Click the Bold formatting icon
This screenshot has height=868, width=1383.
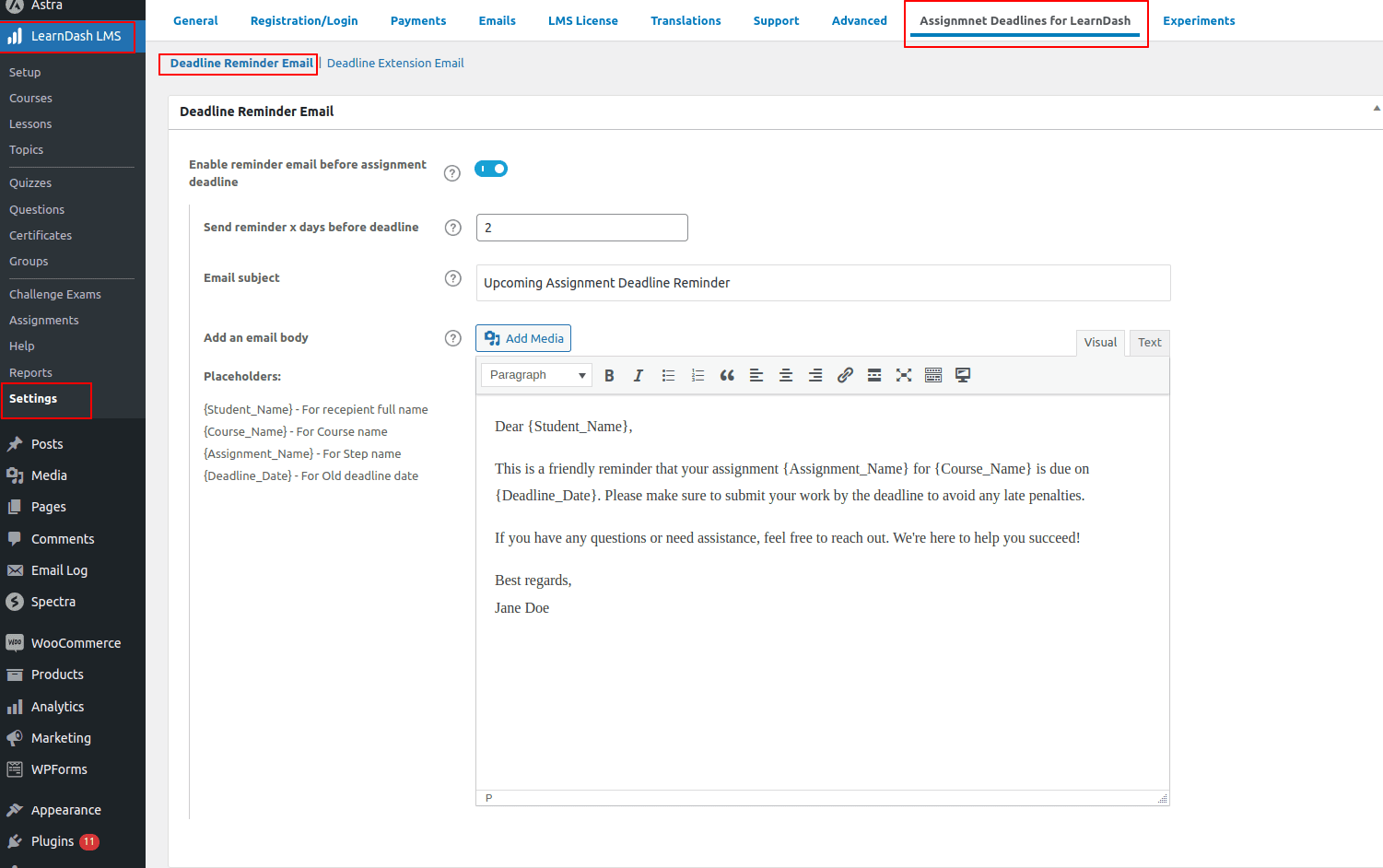coord(609,375)
